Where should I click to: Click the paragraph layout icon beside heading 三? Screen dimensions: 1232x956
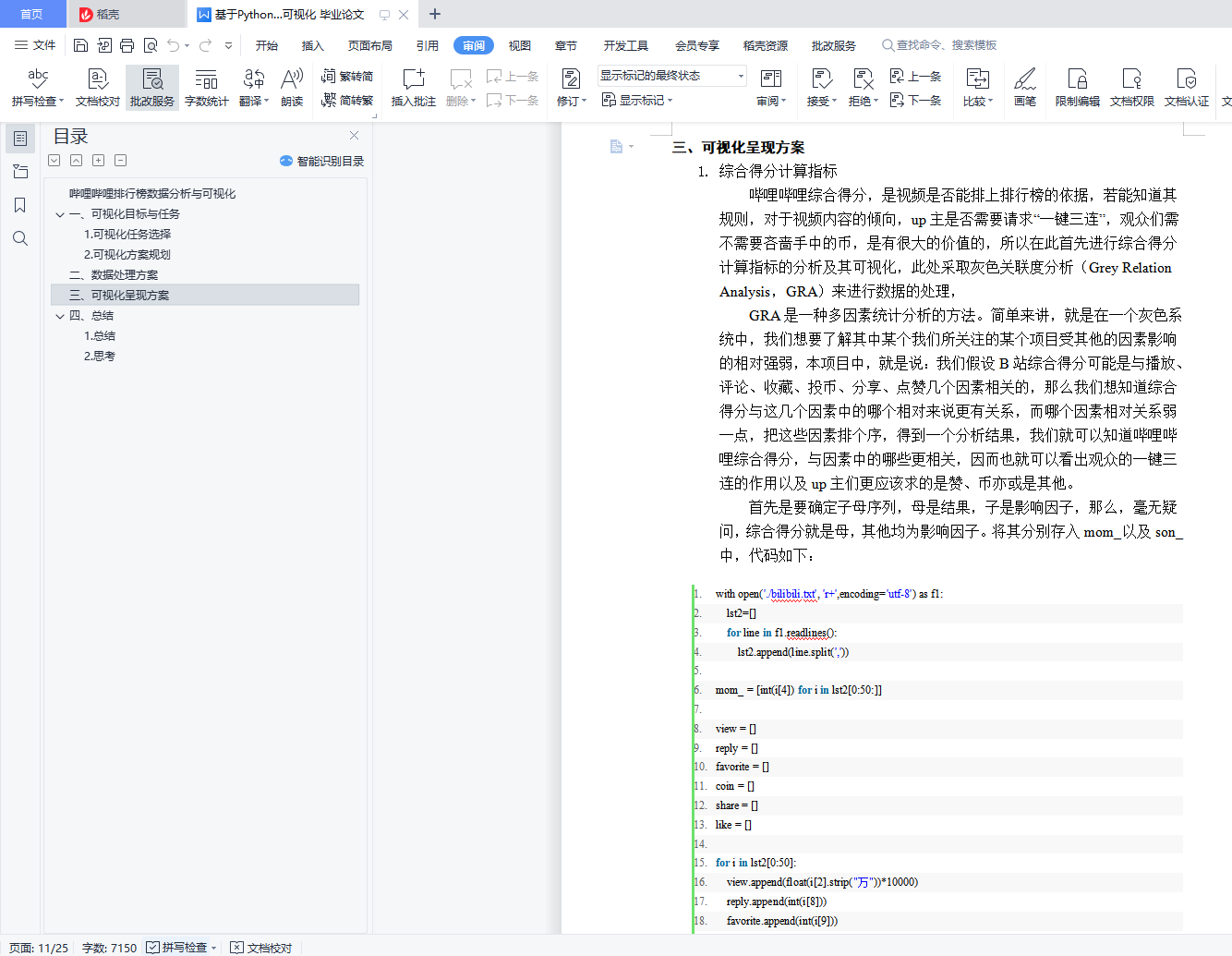[x=617, y=147]
